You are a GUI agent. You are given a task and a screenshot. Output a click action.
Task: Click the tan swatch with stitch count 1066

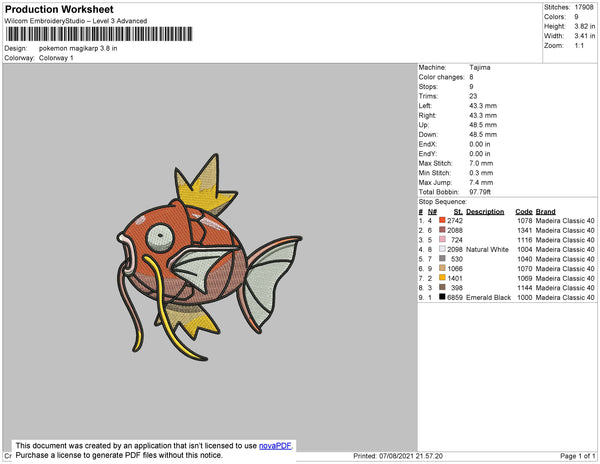coord(442,268)
